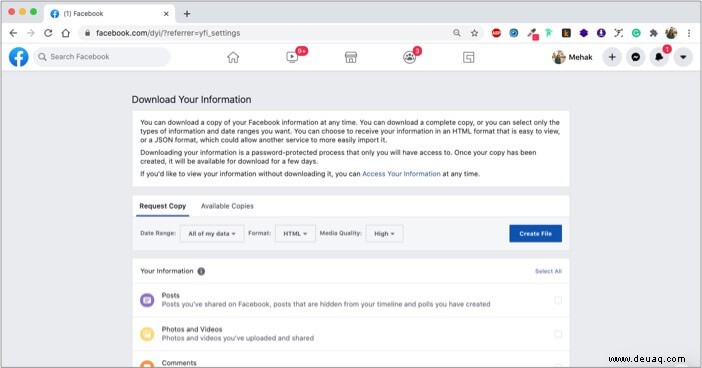Click the green Grammarly extension icon

tap(636, 33)
